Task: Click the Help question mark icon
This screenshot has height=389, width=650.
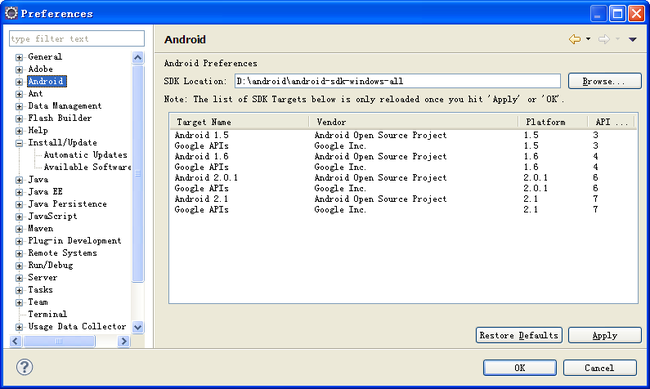Action: pyautogui.click(x=24, y=367)
